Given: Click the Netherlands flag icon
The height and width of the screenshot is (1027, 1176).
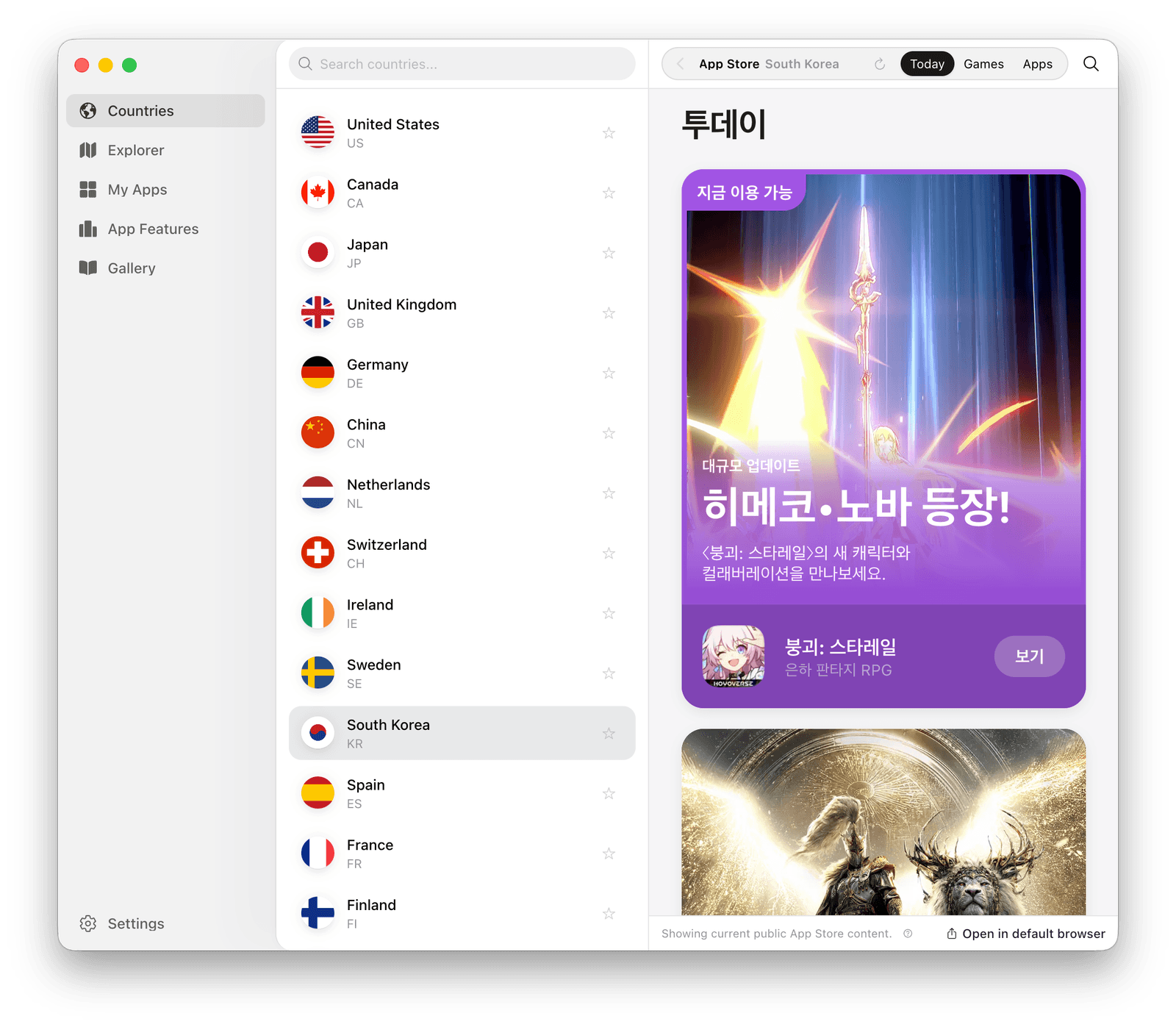Looking at the screenshot, I should coord(318,493).
